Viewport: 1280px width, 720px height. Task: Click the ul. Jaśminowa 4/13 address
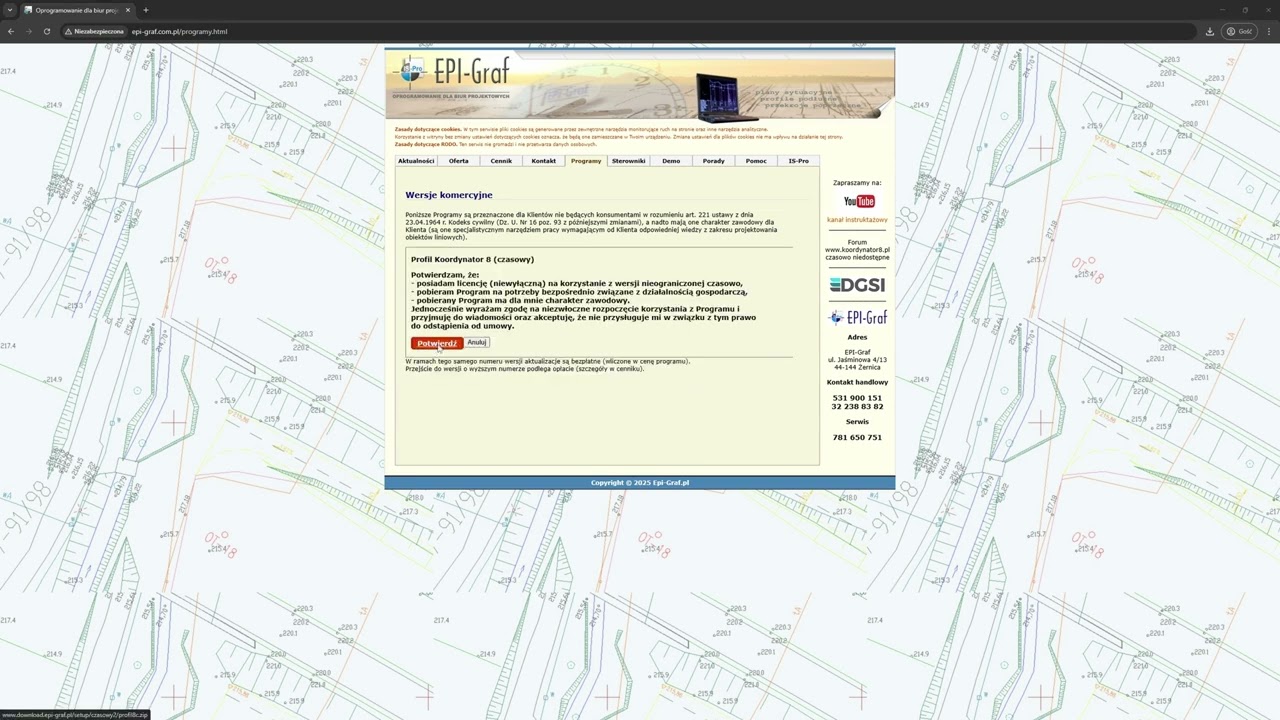(x=857, y=360)
